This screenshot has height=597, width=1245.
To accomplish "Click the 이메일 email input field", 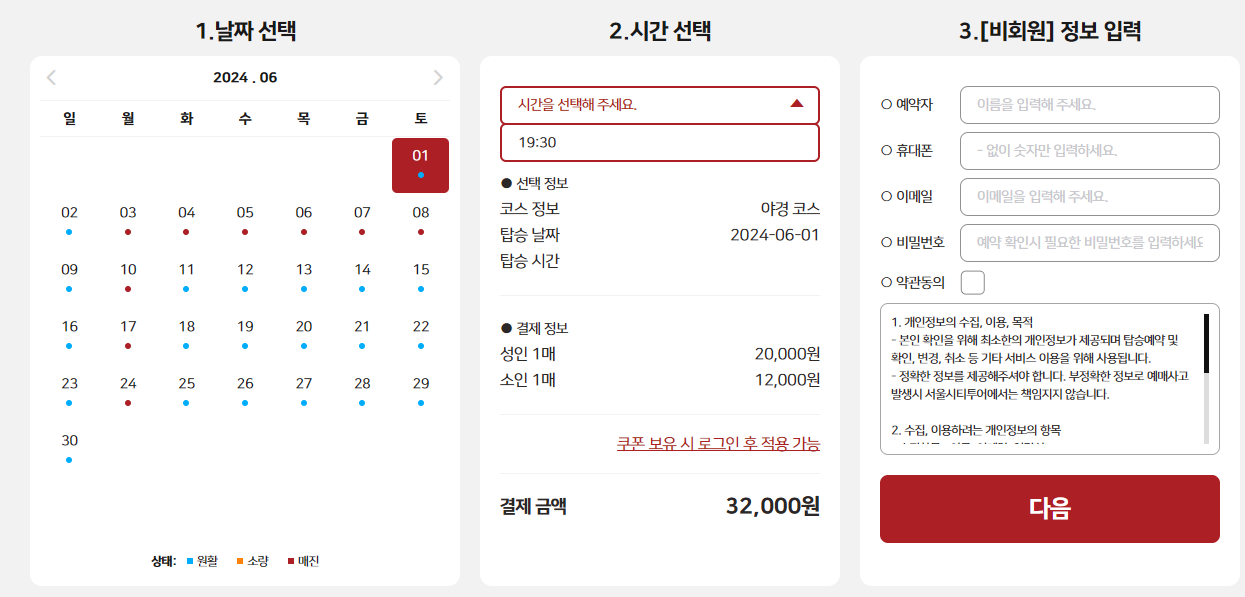I will pyautogui.click(x=1089, y=199).
